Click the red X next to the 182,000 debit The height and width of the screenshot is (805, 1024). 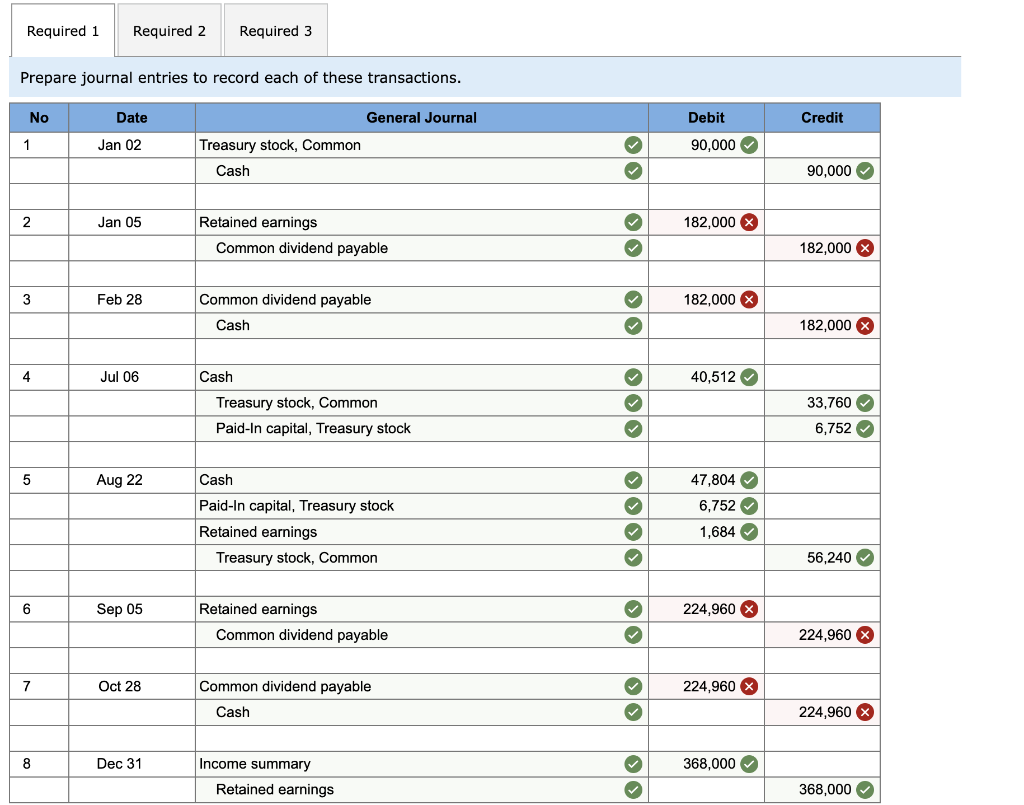[751, 222]
